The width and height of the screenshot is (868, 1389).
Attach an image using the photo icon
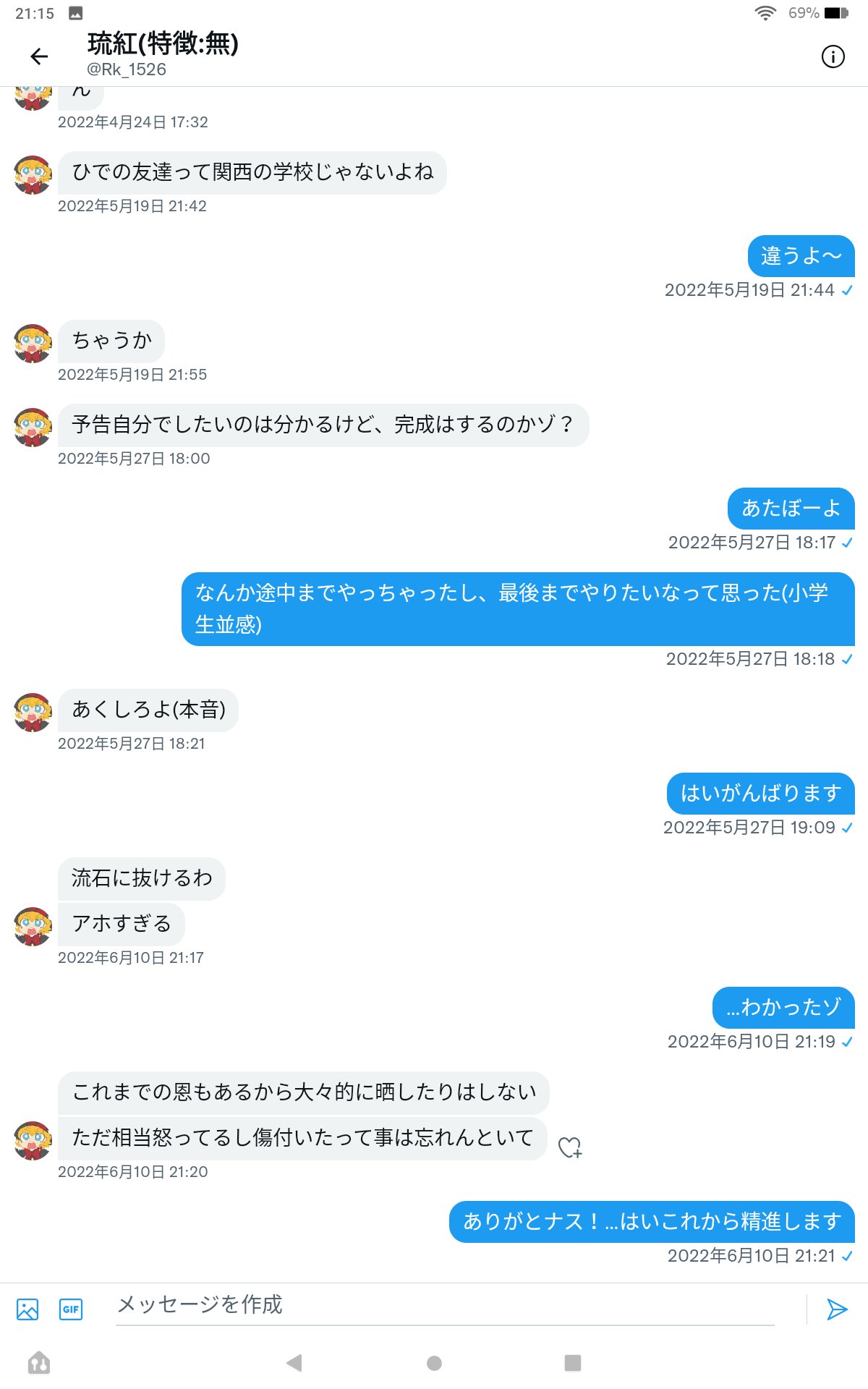[x=27, y=1309]
